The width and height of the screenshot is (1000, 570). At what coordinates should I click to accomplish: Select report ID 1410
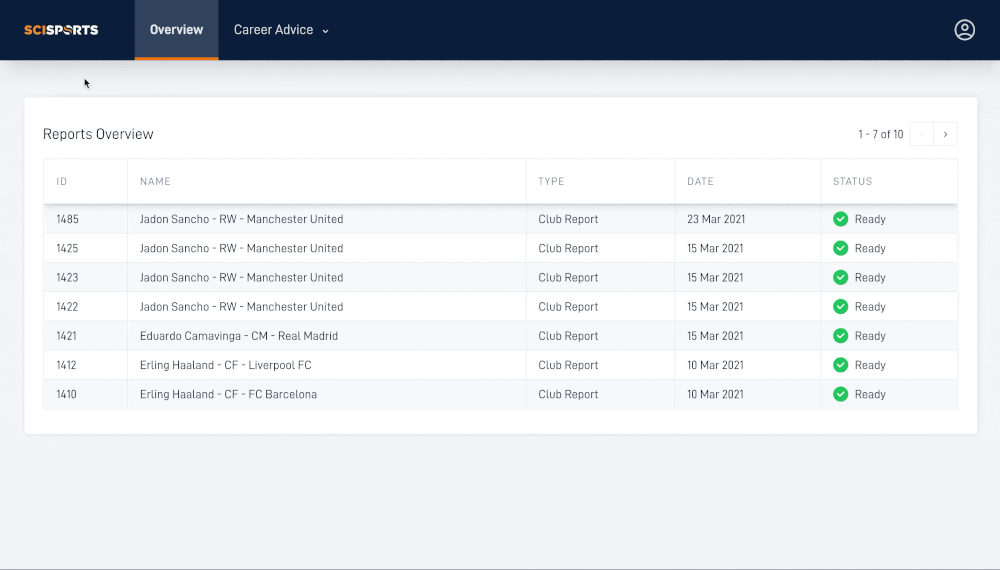(66, 395)
